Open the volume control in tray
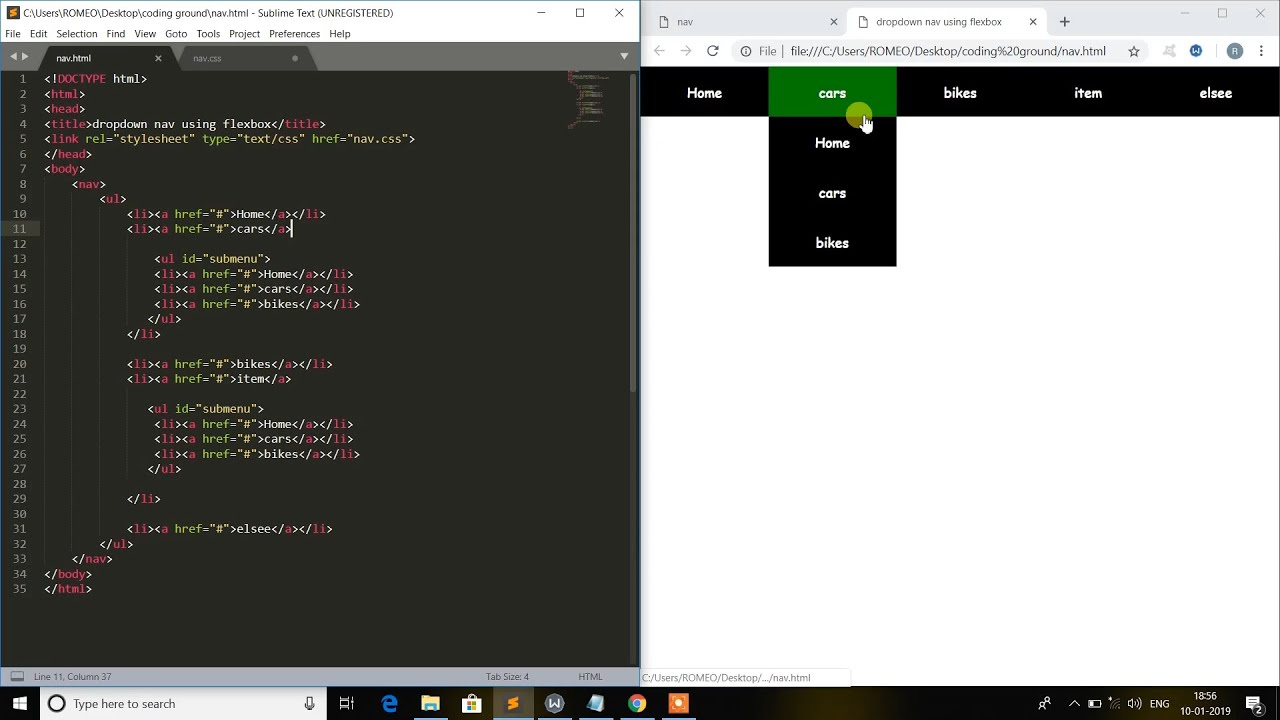 pos(1134,704)
